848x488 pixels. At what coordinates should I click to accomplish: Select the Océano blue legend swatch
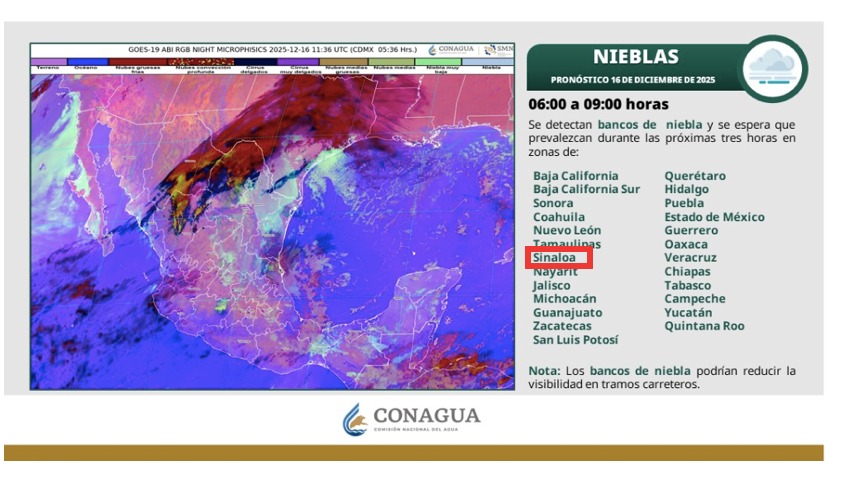(x=88, y=62)
